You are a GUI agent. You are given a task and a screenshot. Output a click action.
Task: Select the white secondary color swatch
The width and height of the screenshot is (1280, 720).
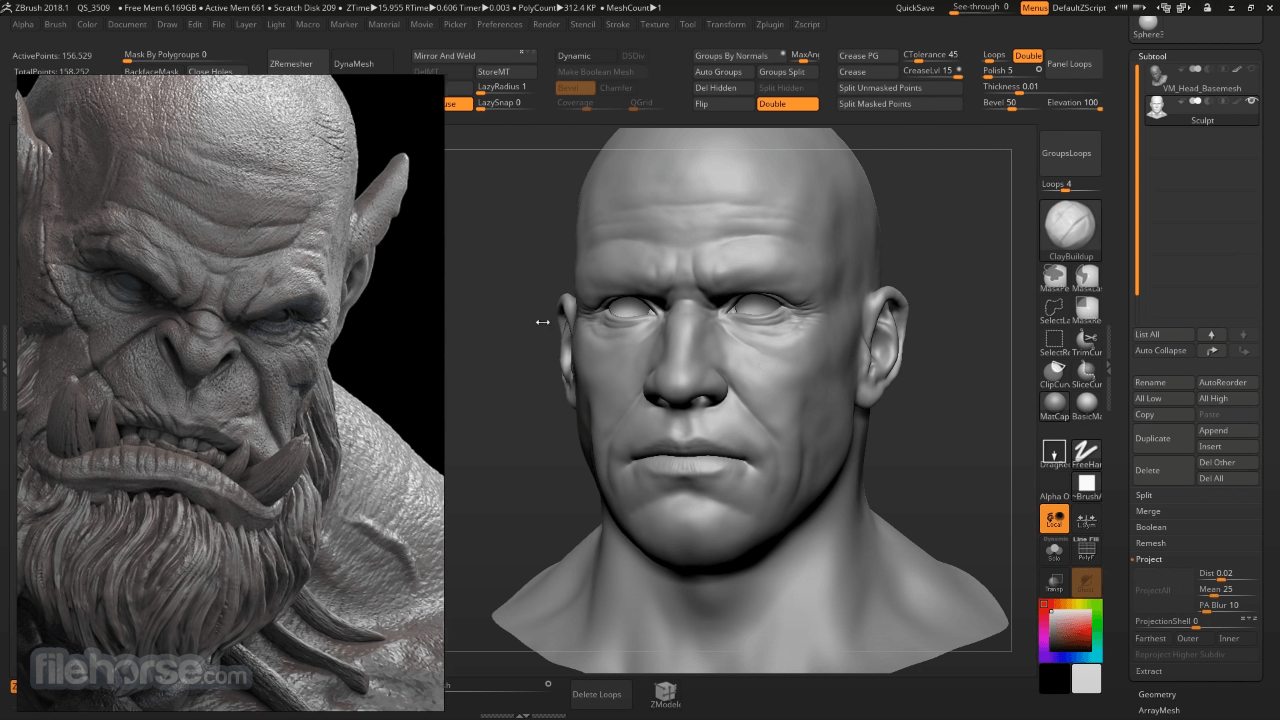click(x=1086, y=679)
